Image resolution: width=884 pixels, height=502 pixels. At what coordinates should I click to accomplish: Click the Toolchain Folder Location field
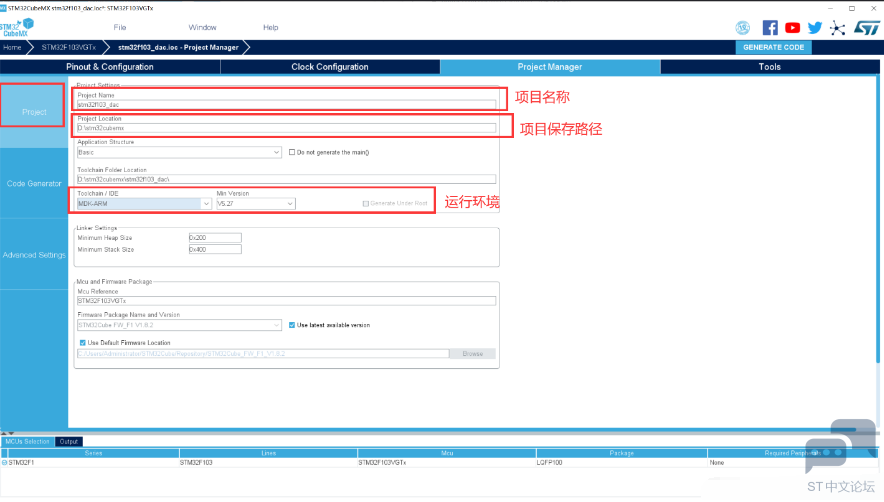click(x=286, y=179)
